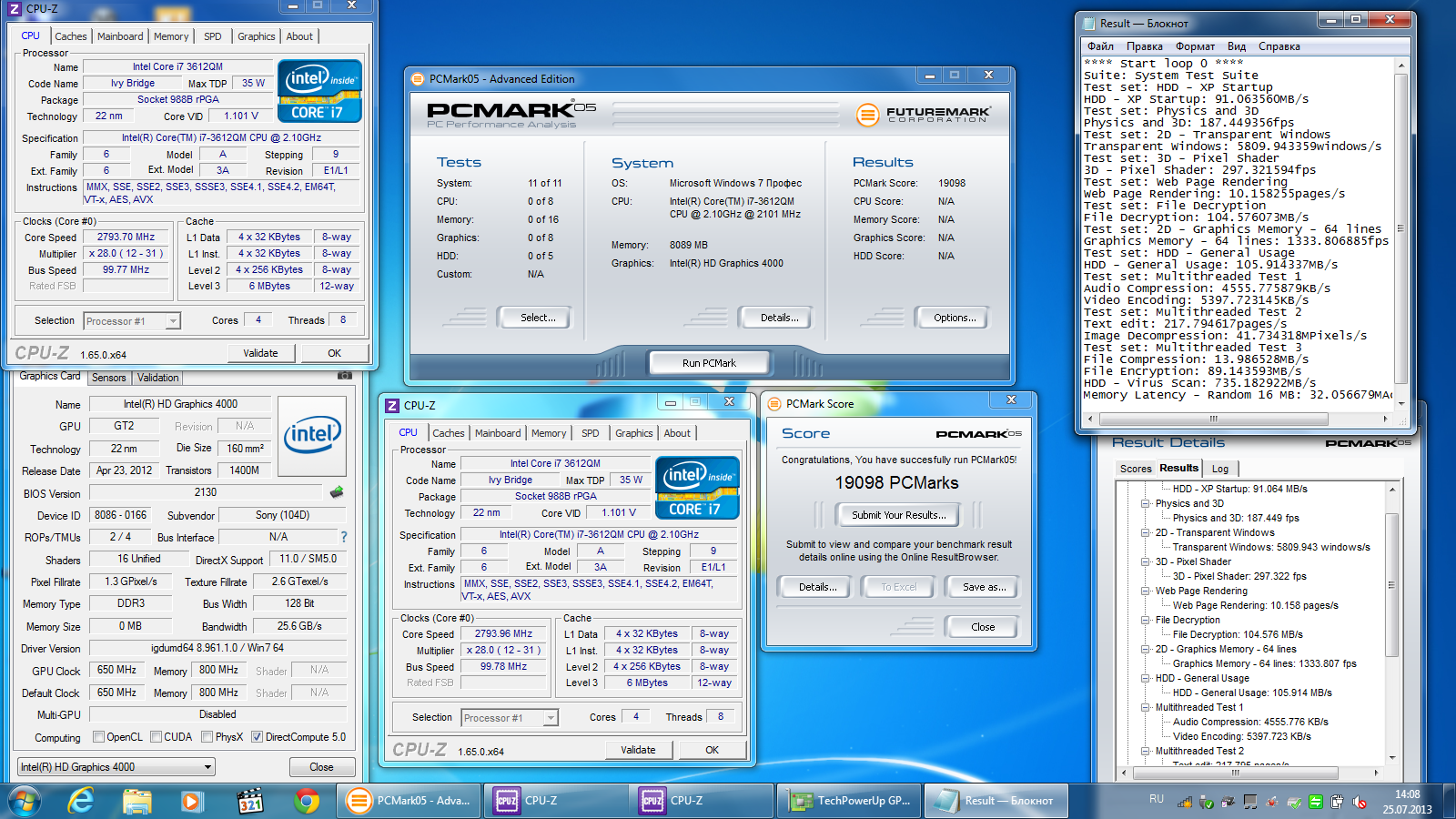Click the BIOS save chip icon in GPU-Z
The image size is (1456, 819).
[337, 492]
